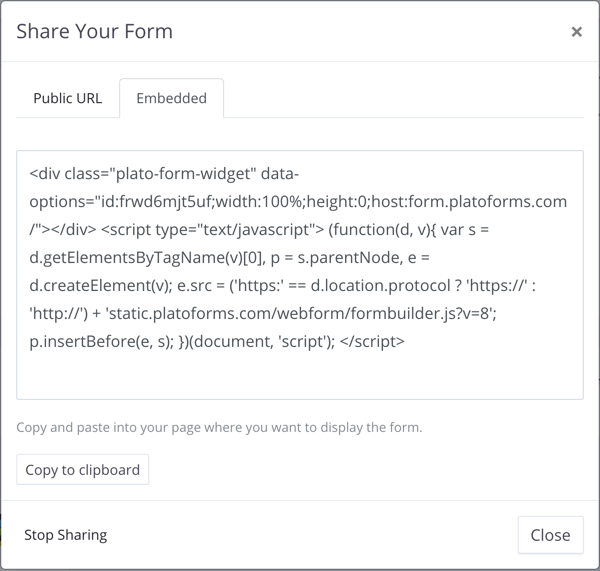Select the Embedded tab
Image resolution: width=600 pixels, height=571 pixels.
171,98
